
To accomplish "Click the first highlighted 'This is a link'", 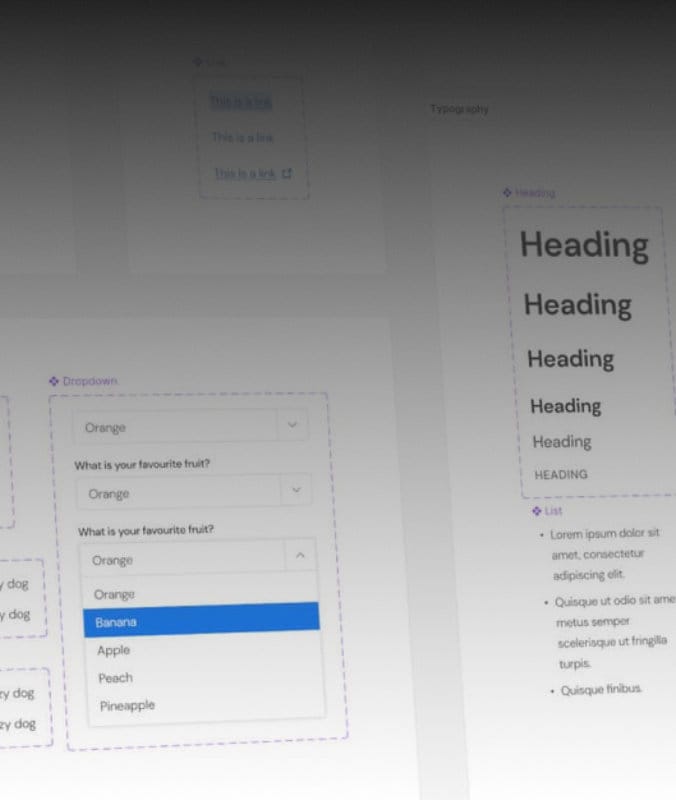I will 241,102.
